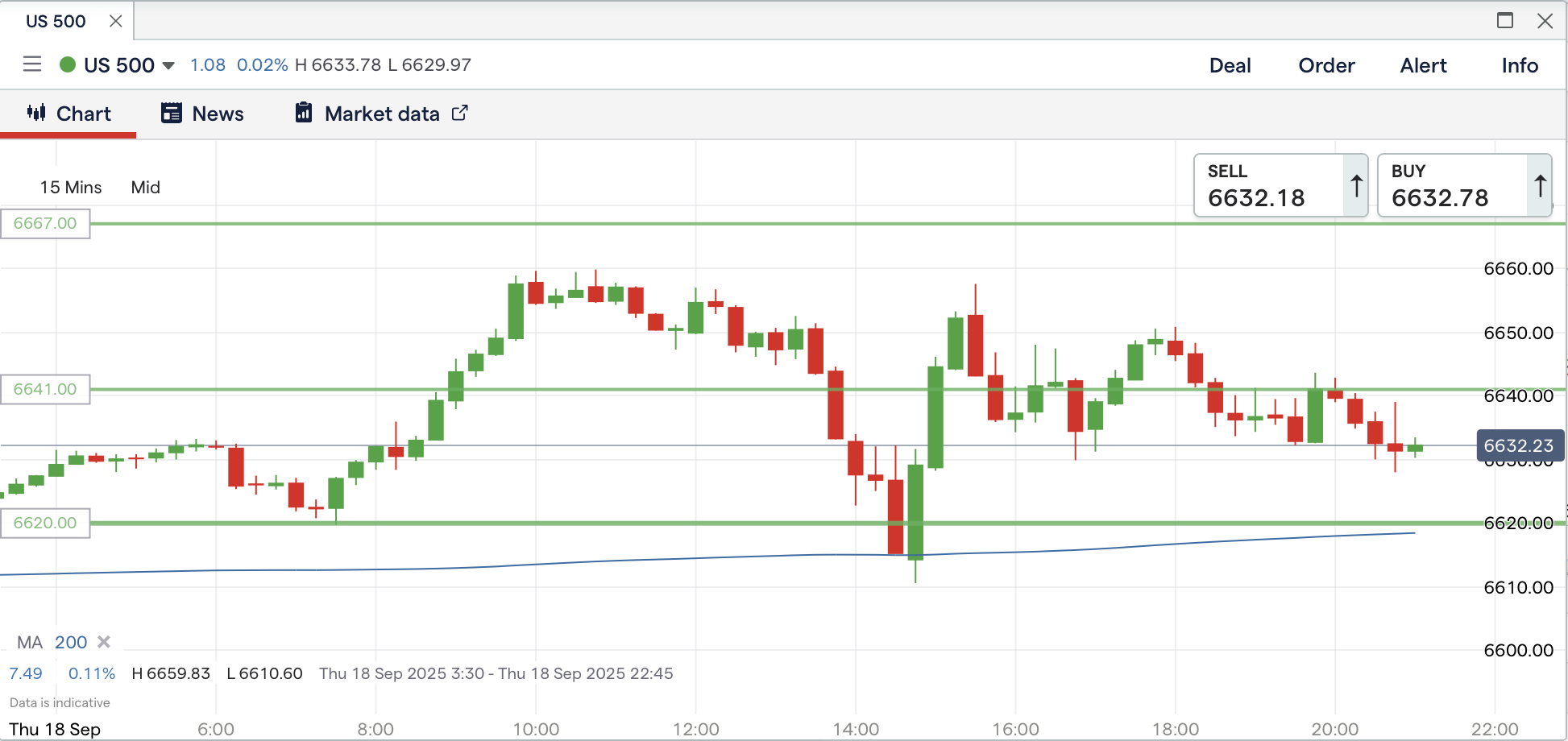1568x741 pixels.
Task: Open the hamburger menu icon
Action: (x=32, y=64)
